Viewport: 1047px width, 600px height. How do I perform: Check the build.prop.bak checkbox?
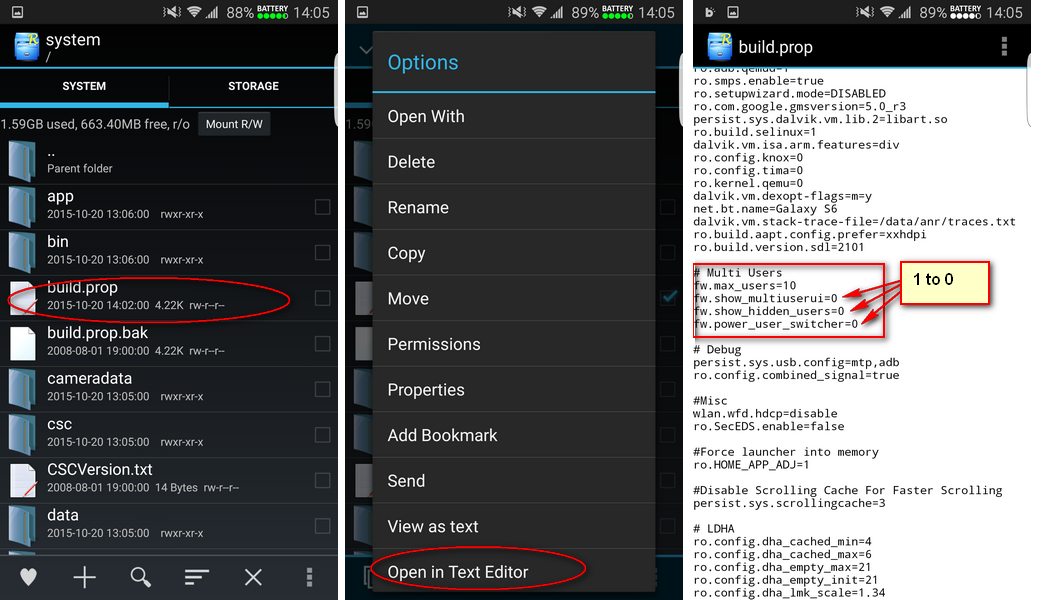click(x=323, y=344)
